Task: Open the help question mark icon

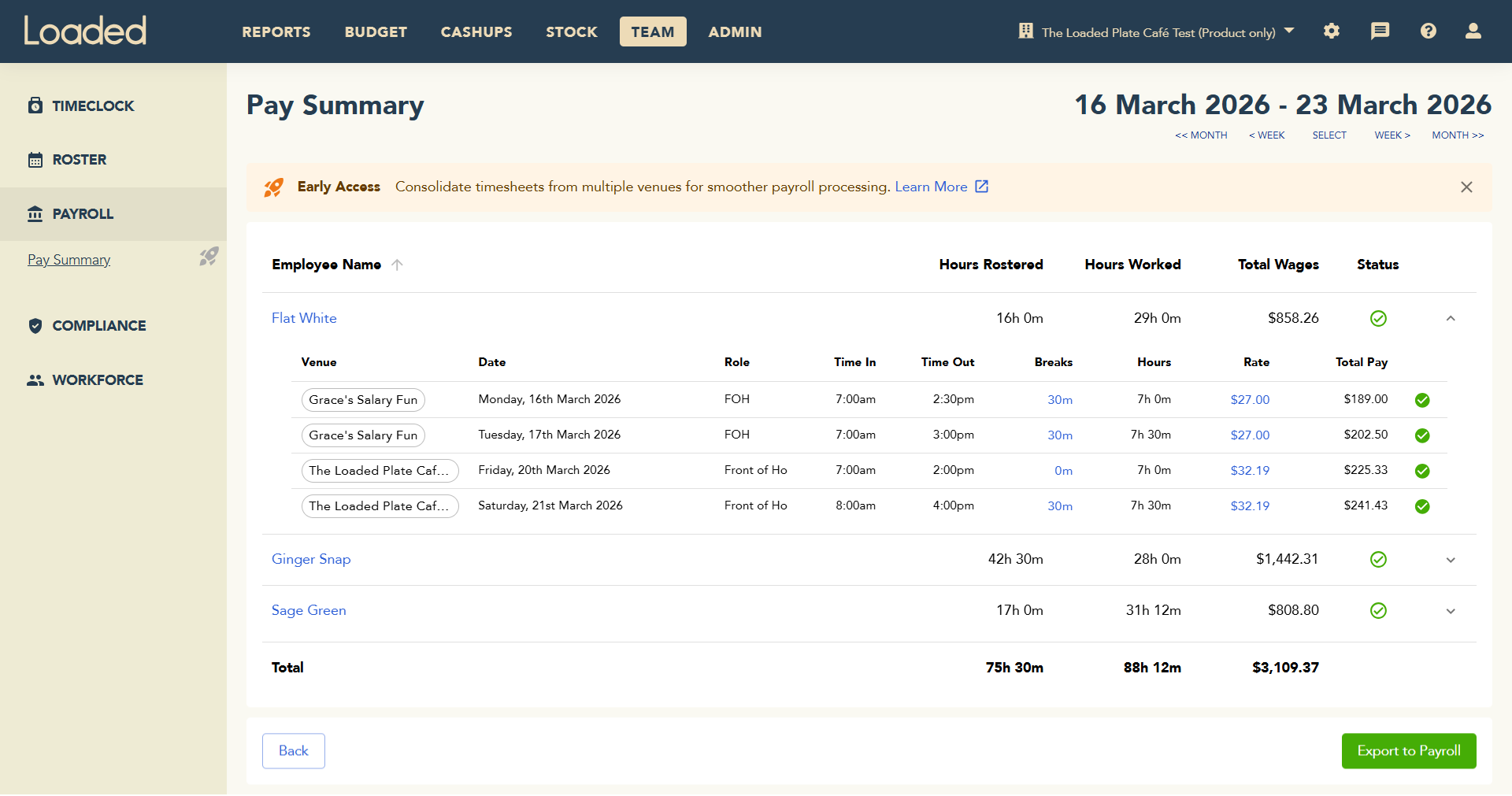Action: (x=1429, y=31)
